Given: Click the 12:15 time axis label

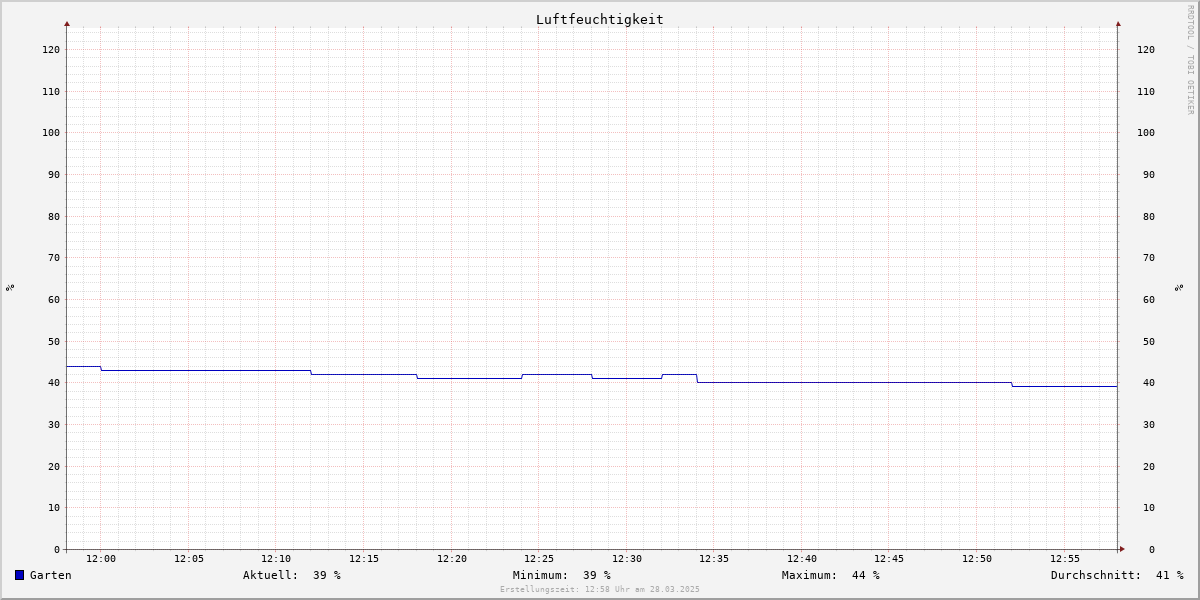Looking at the screenshot, I should coord(364,559).
